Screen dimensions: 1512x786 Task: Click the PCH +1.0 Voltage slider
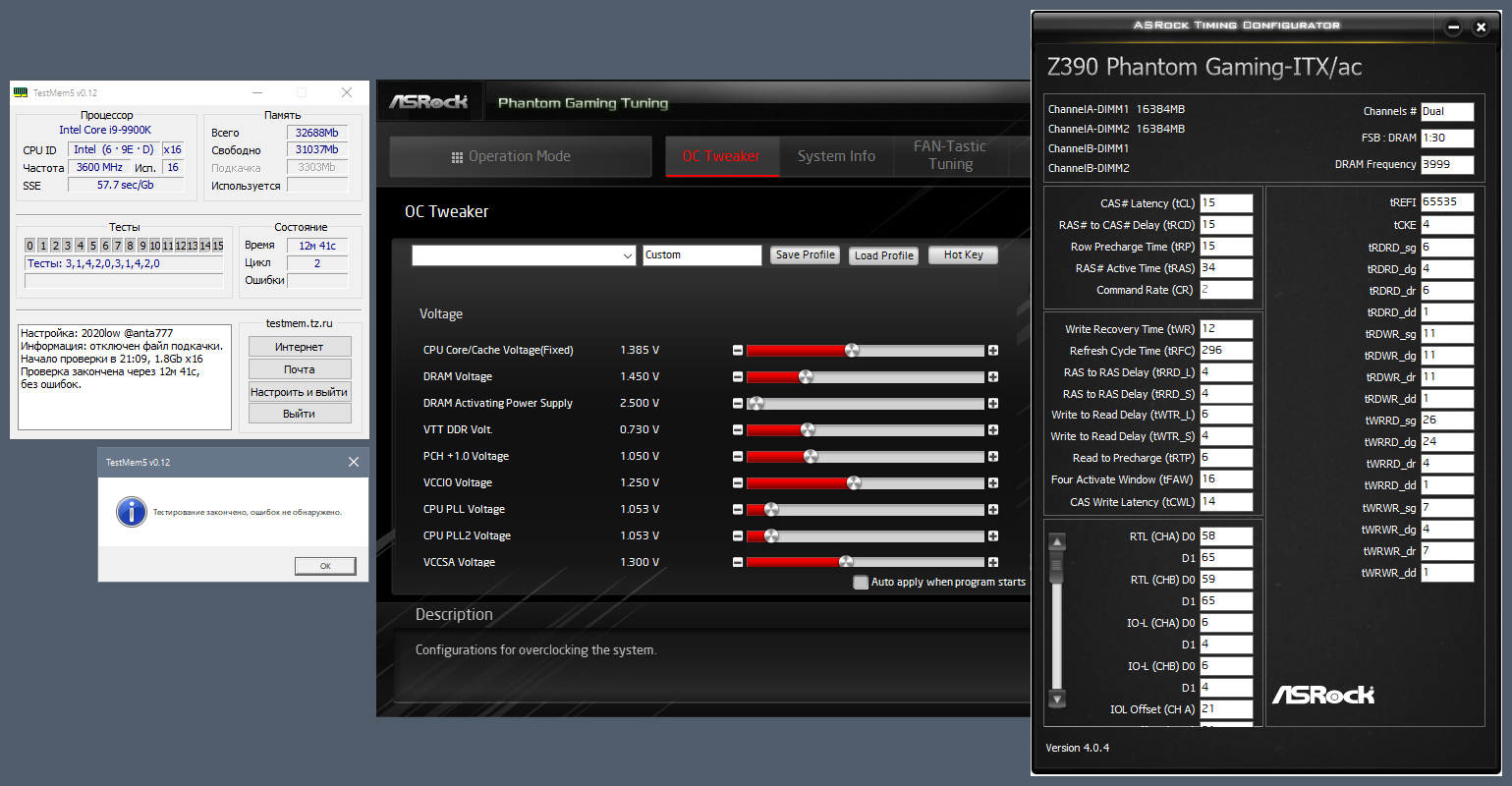[866, 457]
